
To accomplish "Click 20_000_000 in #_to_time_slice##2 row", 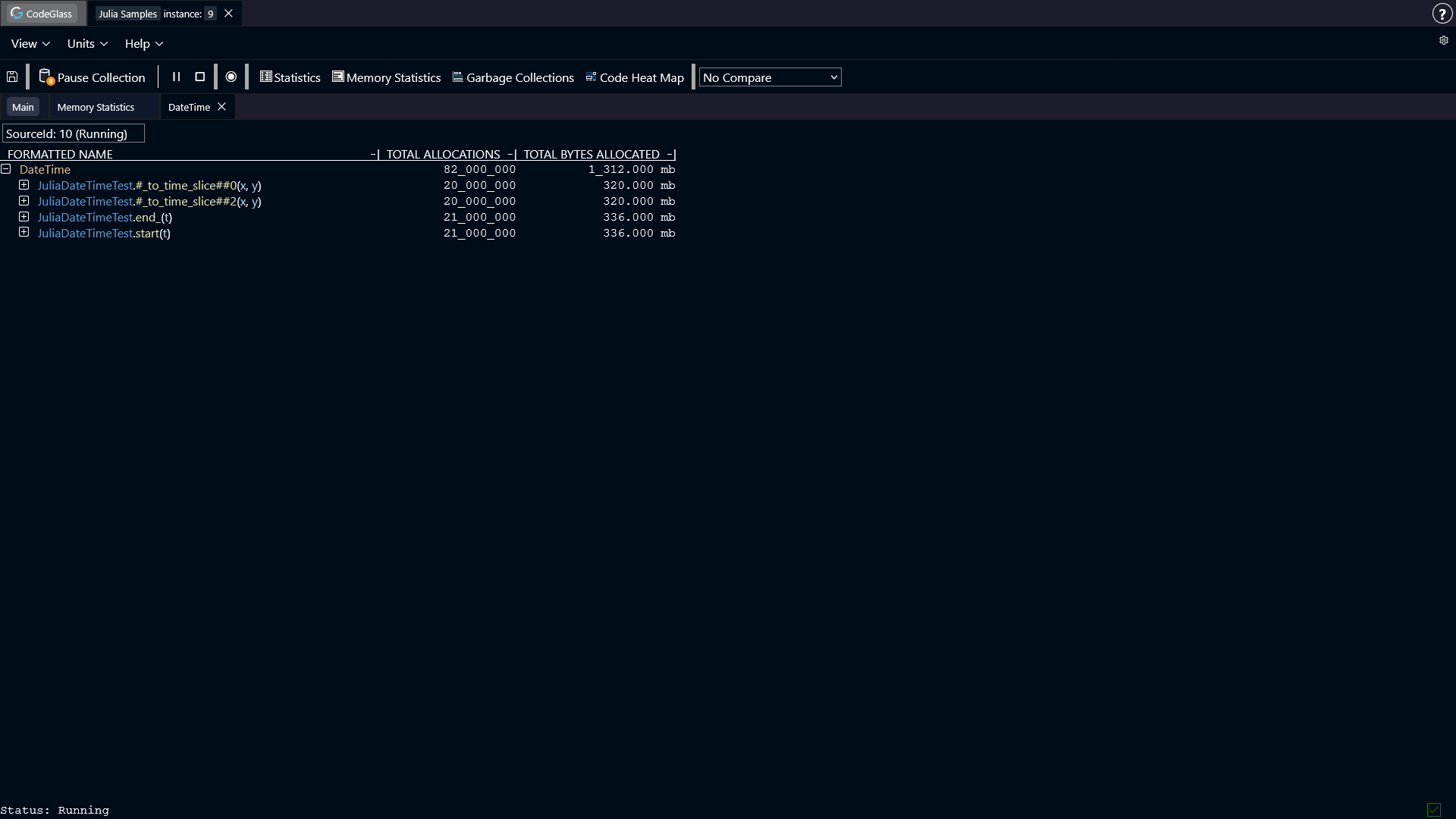I will (x=479, y=202).
